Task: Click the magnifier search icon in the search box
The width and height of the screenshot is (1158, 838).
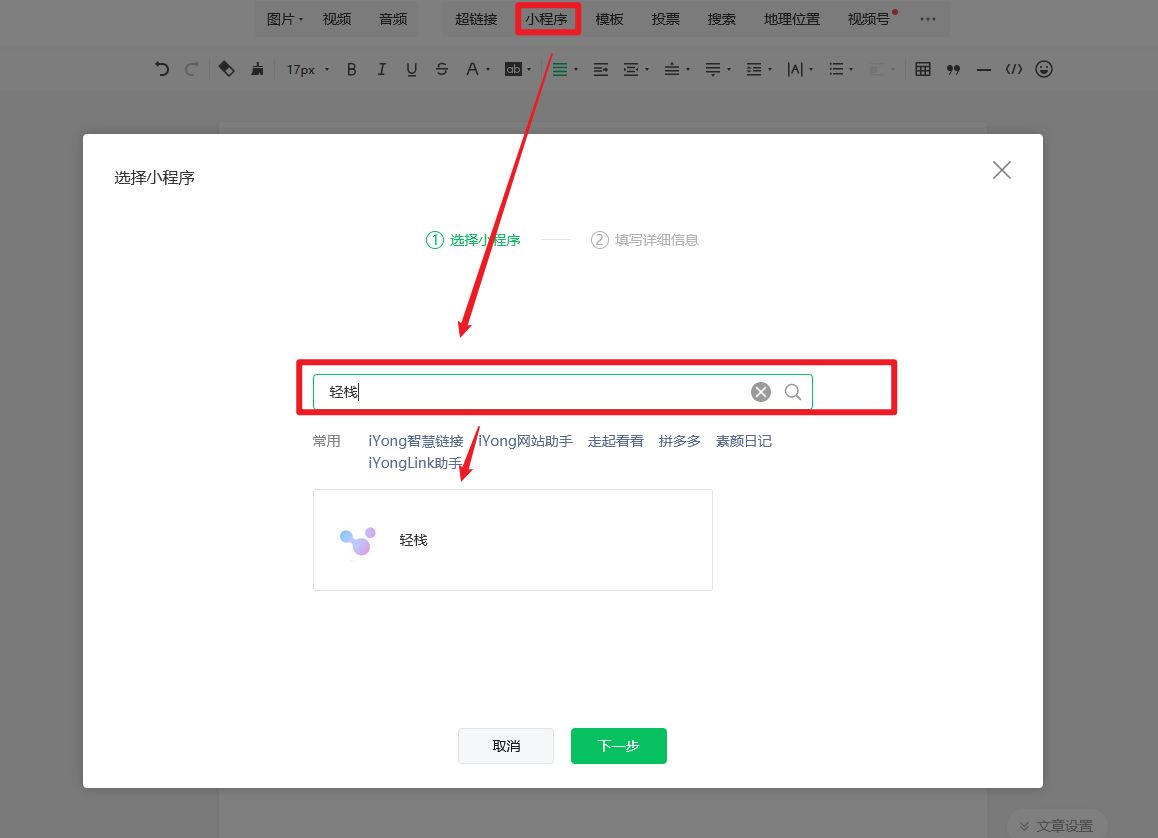Action: click(x=793, y=392)
